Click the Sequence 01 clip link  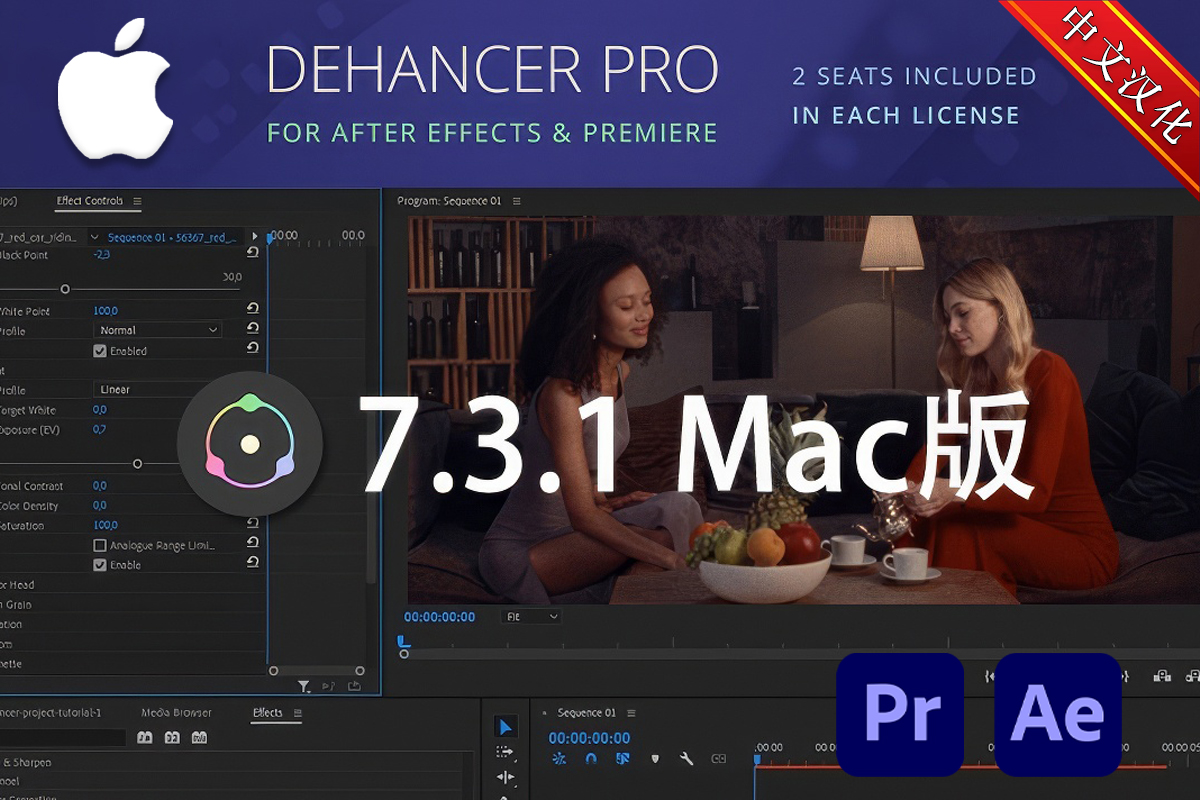pyautogui.click(x=172, y=237)
